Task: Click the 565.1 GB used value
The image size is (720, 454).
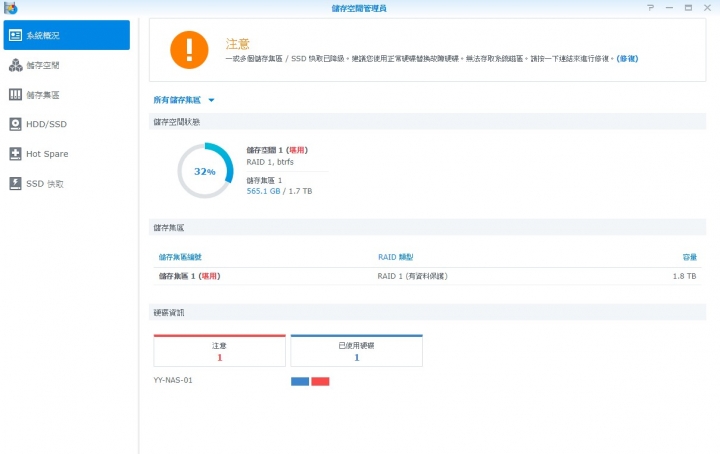Action: pos(263,191)
